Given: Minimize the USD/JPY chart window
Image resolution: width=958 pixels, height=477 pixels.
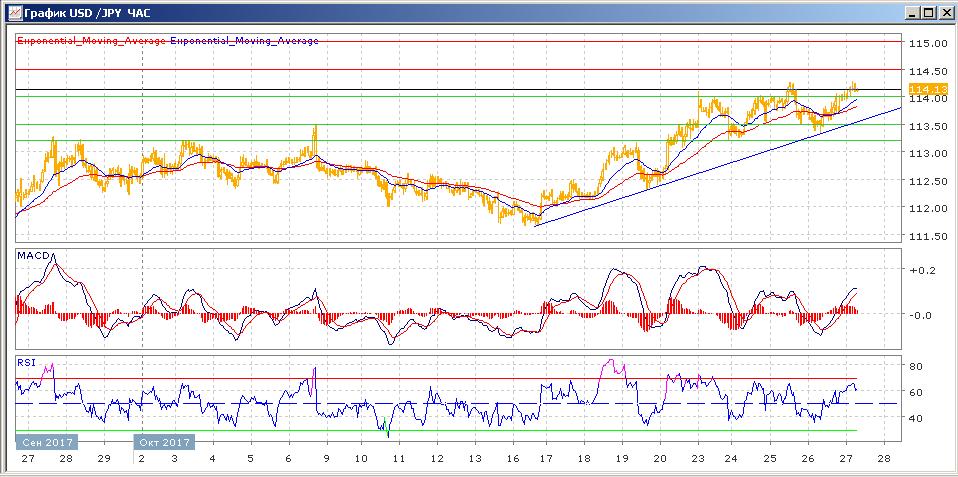Looking at the screenshot, I should (912, 12).
